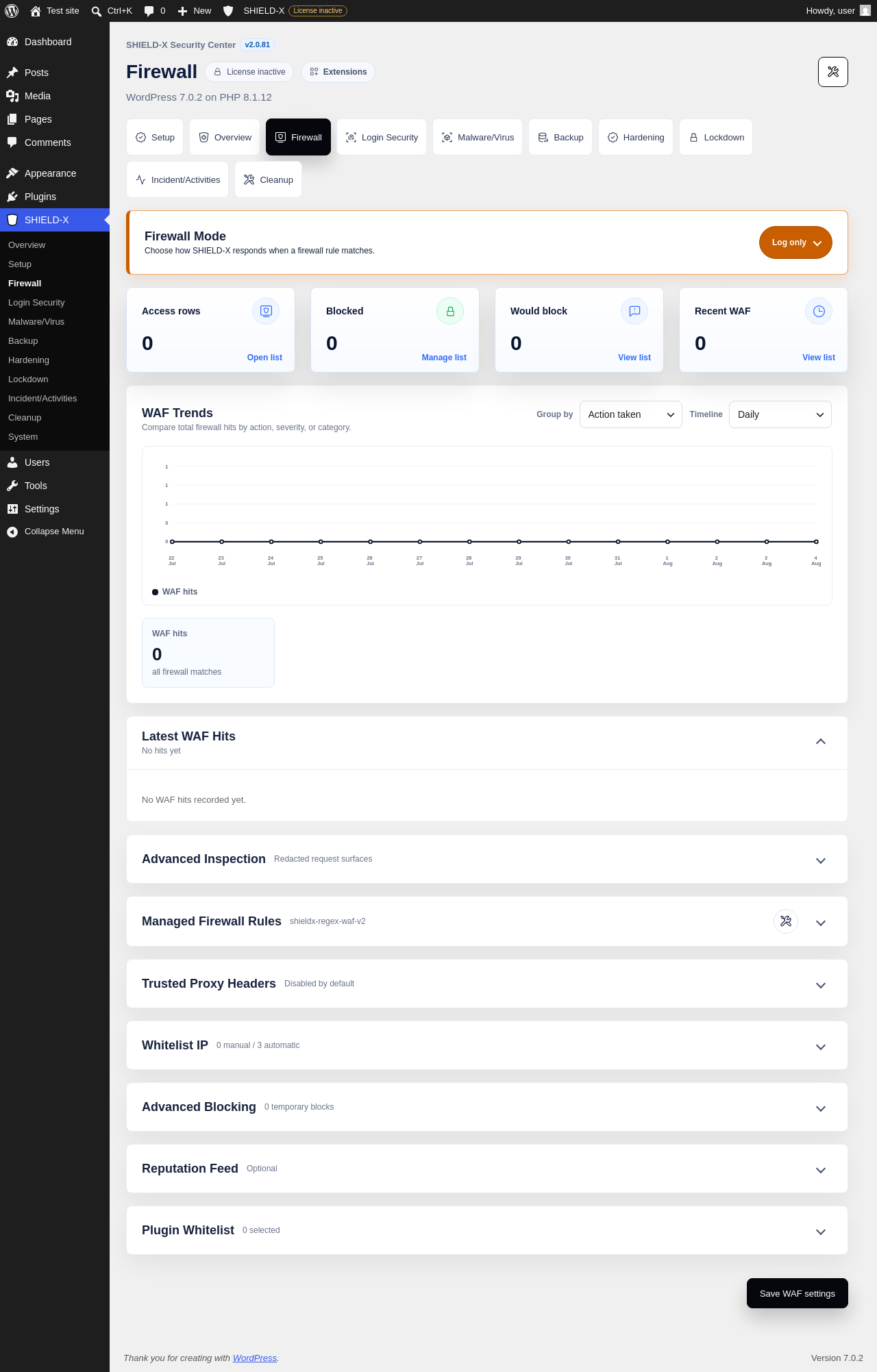
Task: Open Dashboard from the sidebar
Action: 55,42
